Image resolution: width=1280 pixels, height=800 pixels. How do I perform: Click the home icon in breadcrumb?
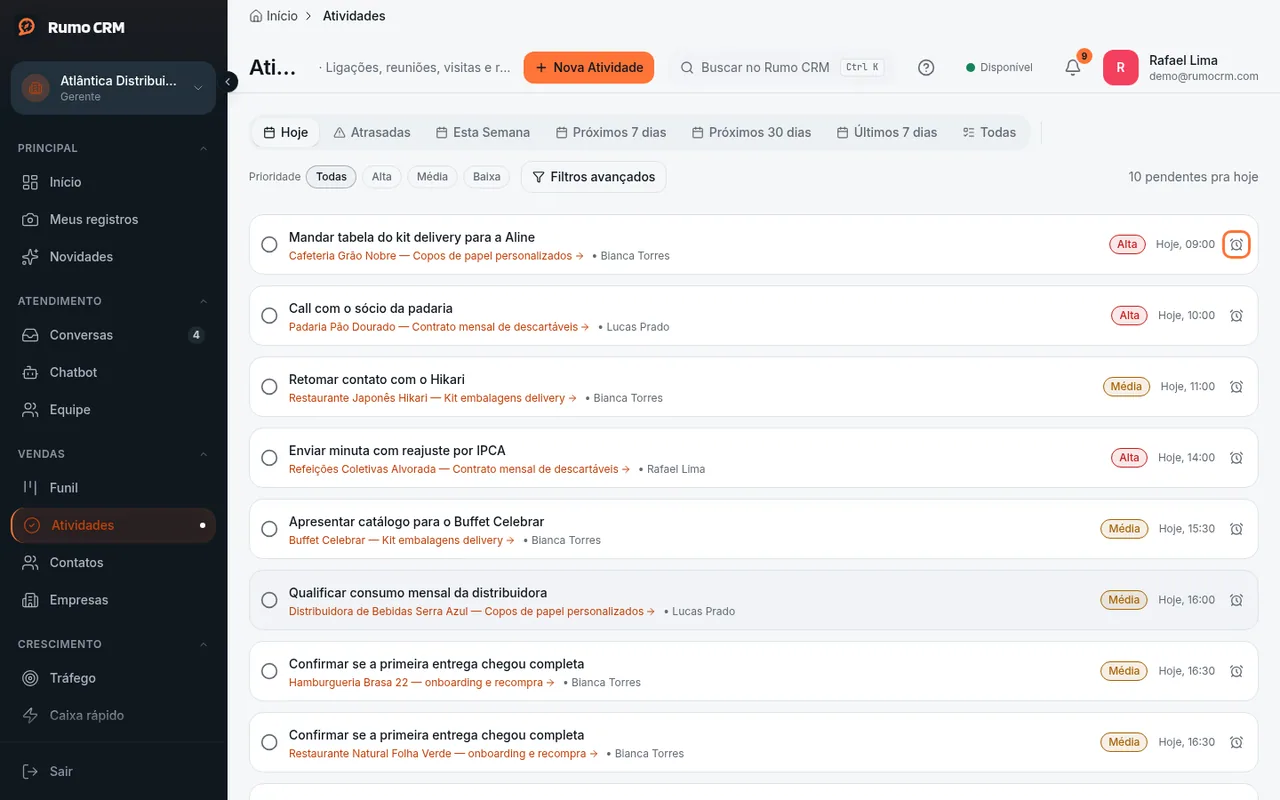(256, 16)
